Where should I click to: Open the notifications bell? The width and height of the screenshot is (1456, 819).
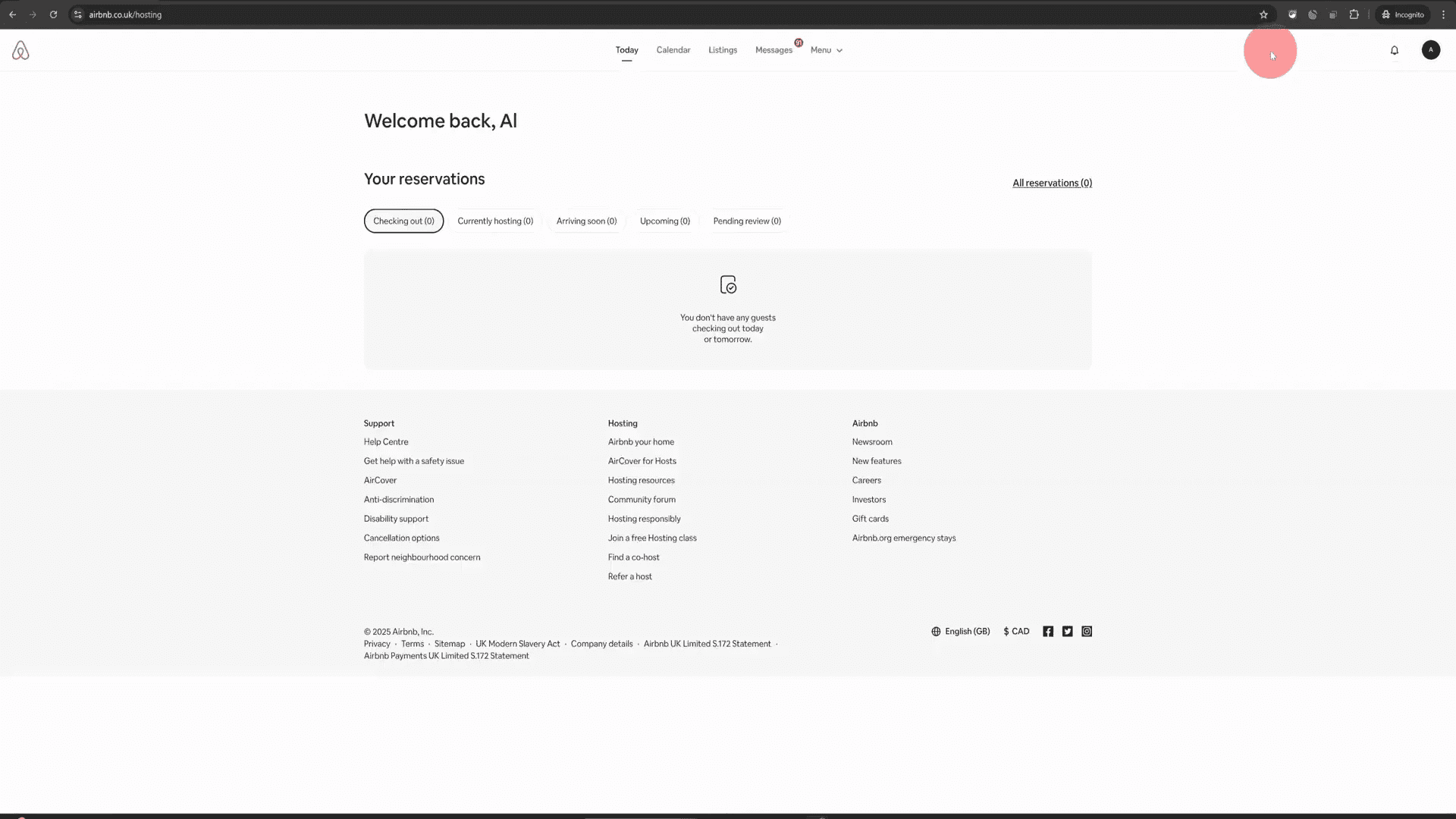(x=1394, y=50)
